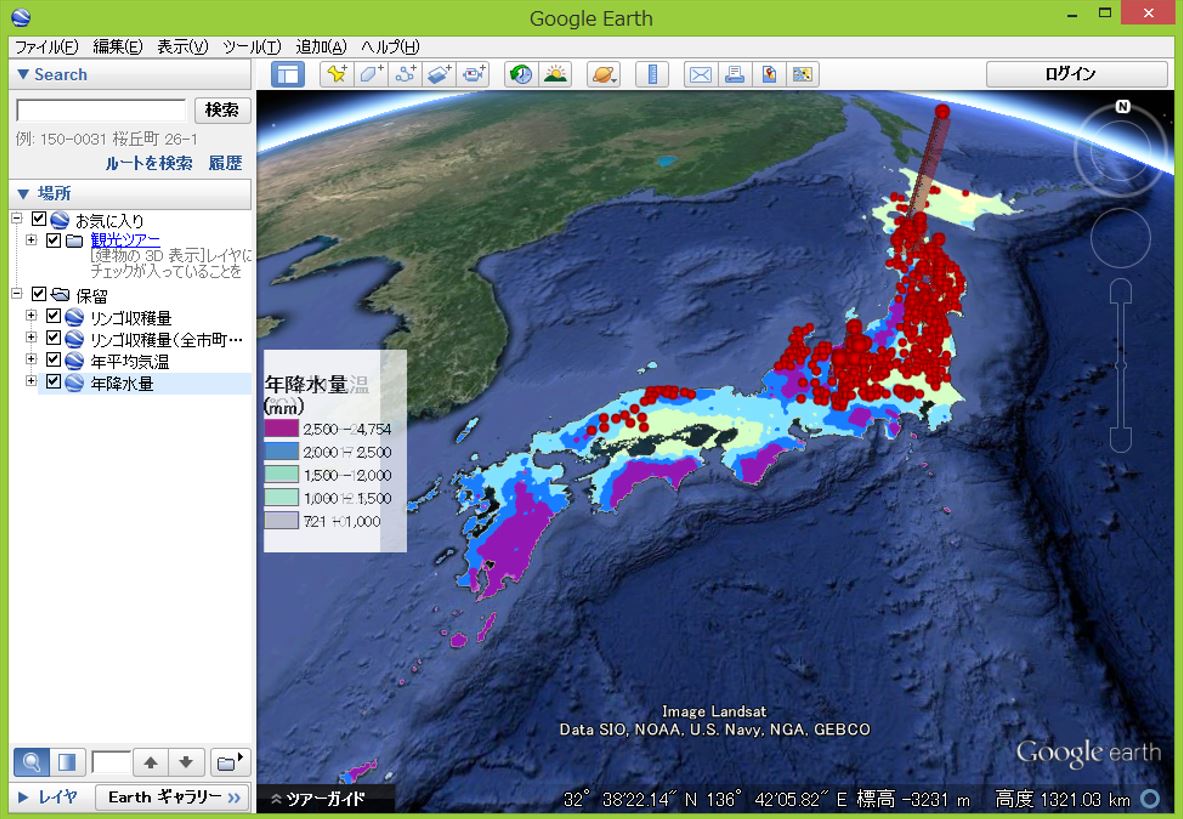This screenshot has height=819, width=1183.
Task: Click the ログイン button
Action: [x=1077, y=74]
